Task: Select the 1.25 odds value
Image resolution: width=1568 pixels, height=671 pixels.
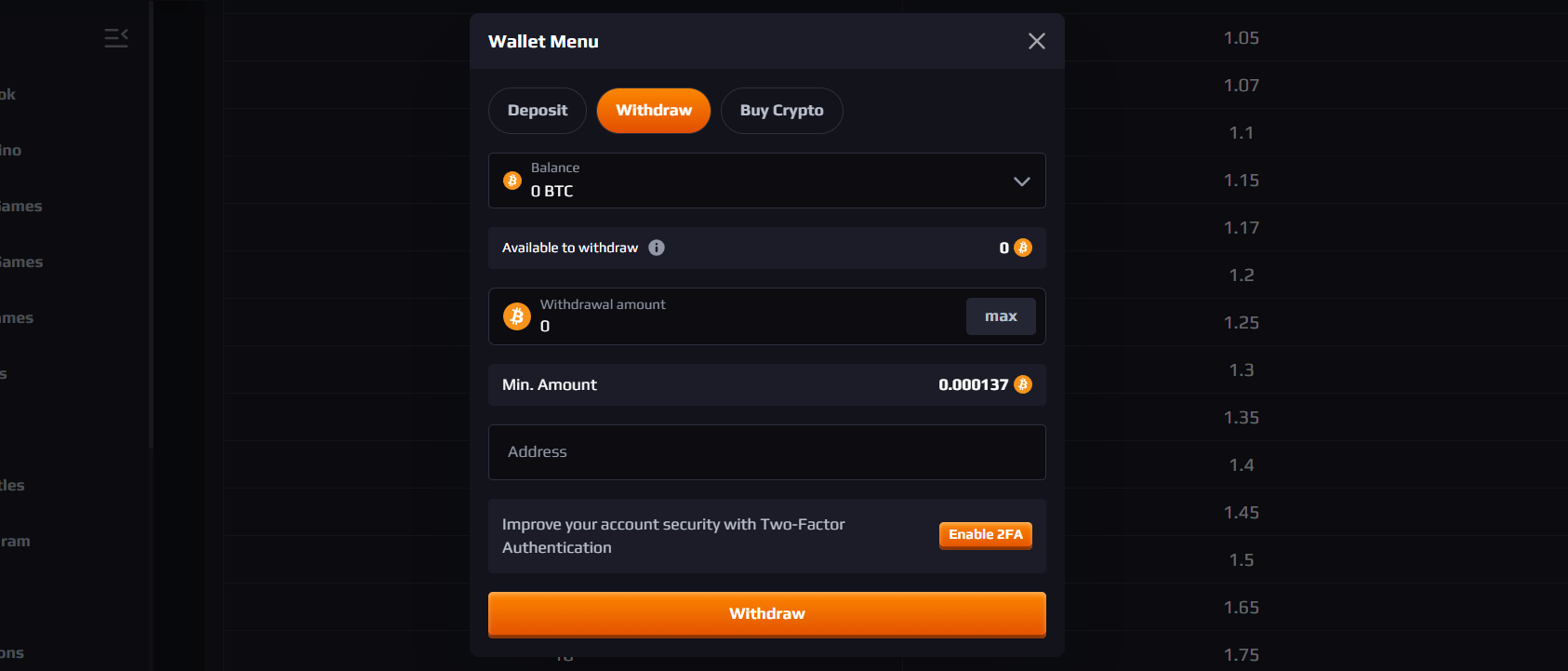Action: tap(1242, 322)
